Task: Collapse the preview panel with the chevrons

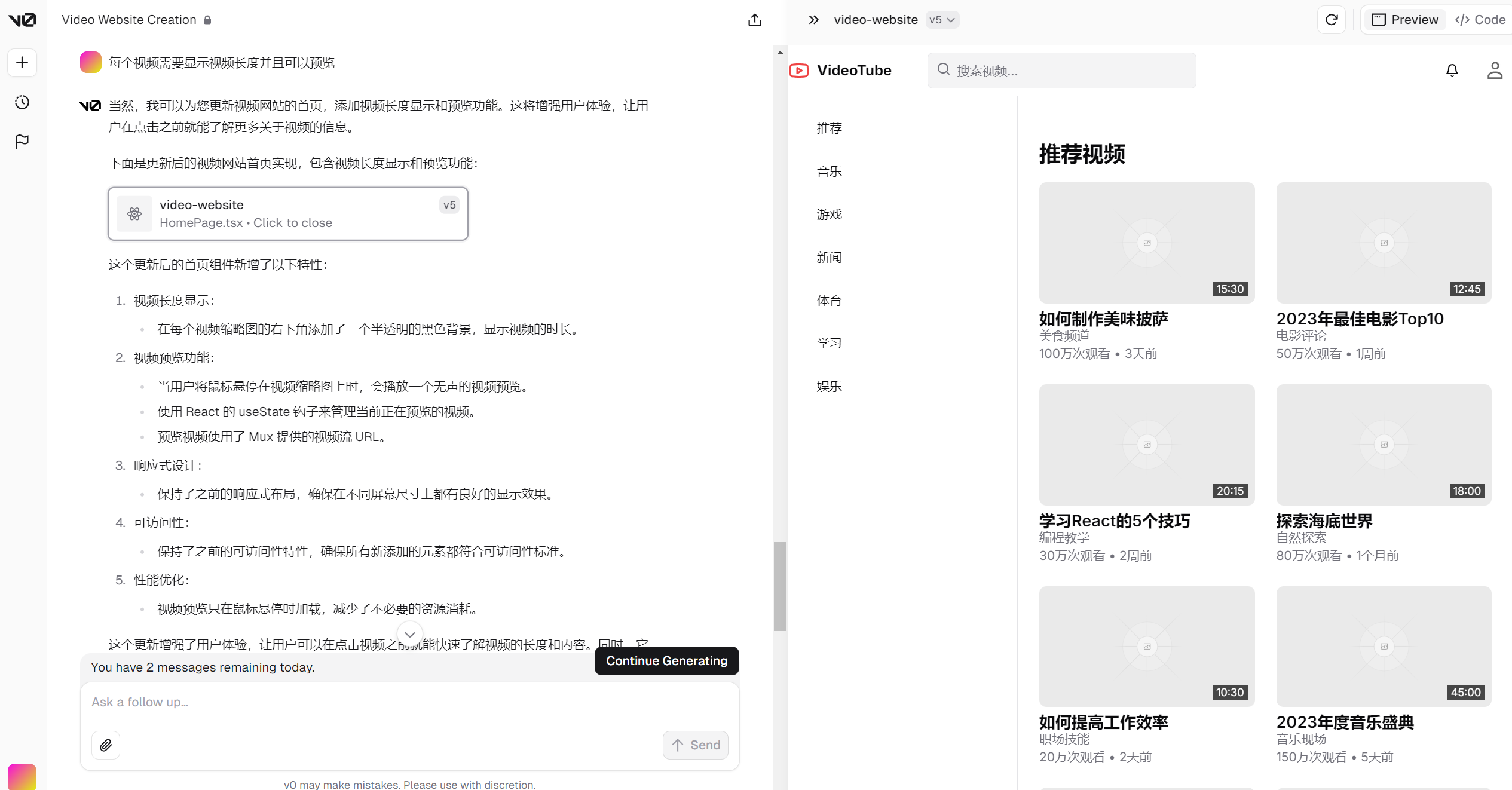Action: coord(813,19)
